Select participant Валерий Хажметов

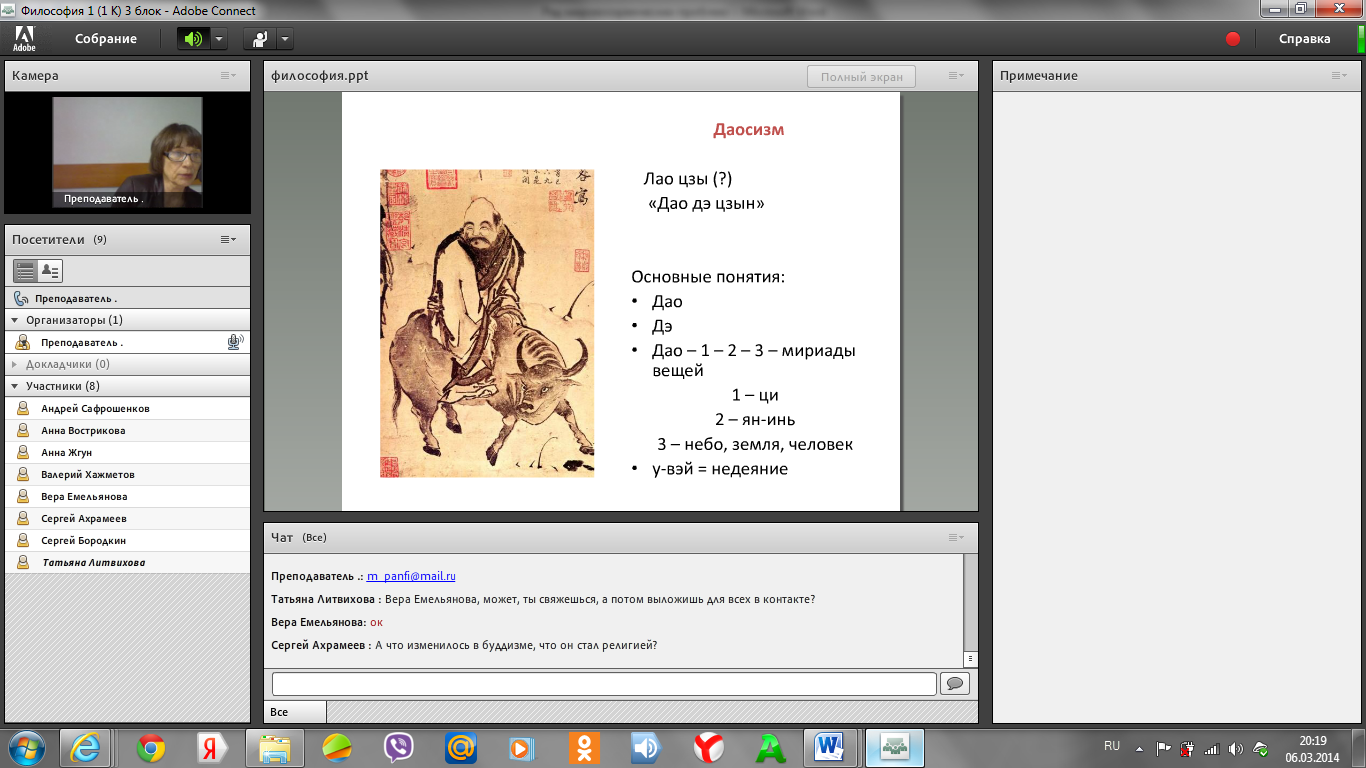127,474
